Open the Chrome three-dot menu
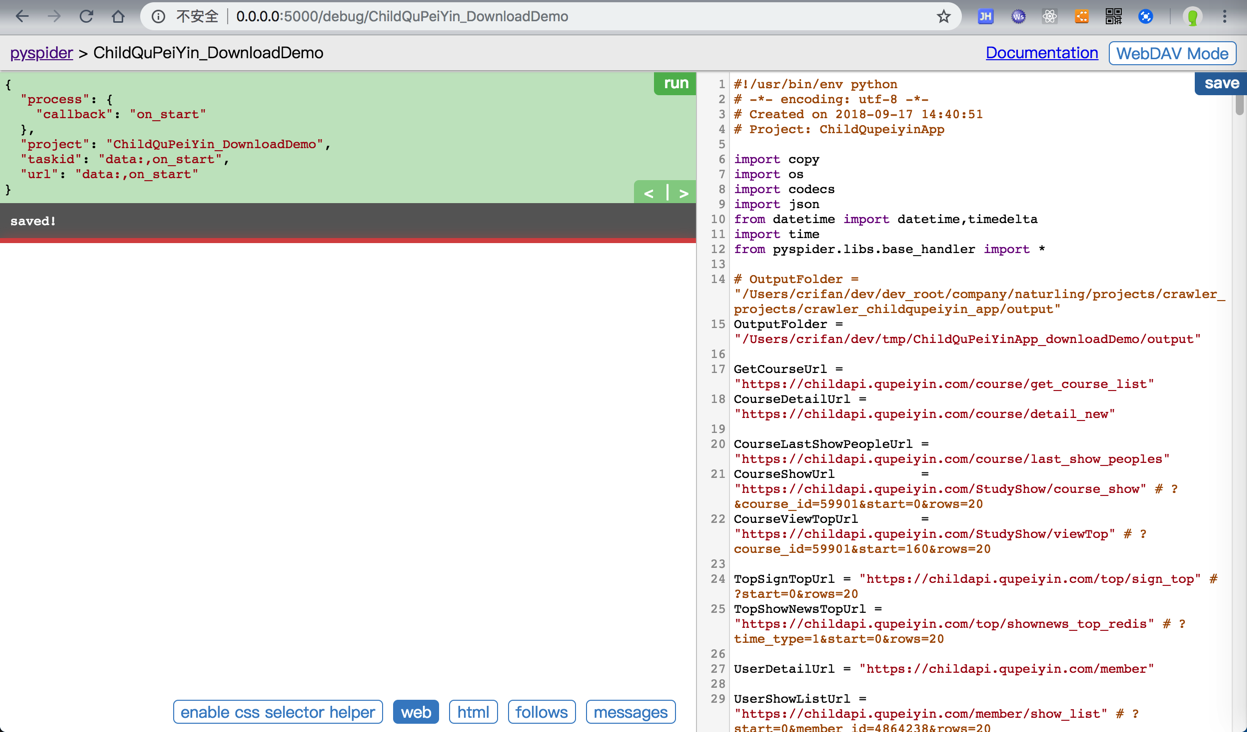Image resolution: width=1247 pixels, height=732 pixels. [x=1224, y=16]
